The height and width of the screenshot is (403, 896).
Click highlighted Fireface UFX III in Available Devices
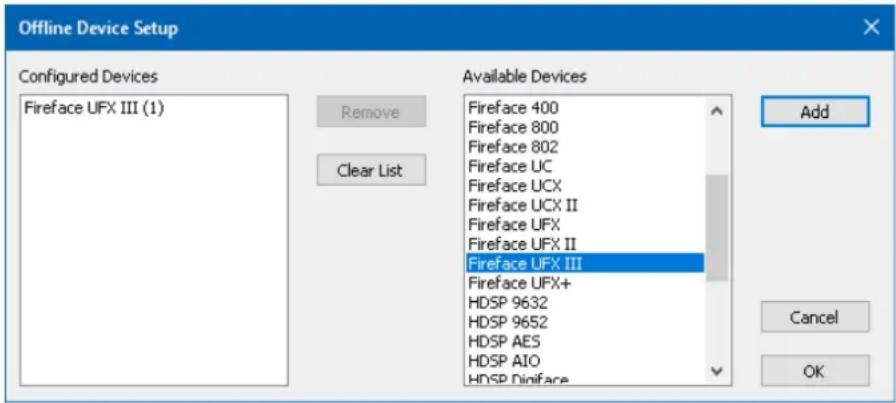pos(585,264)
